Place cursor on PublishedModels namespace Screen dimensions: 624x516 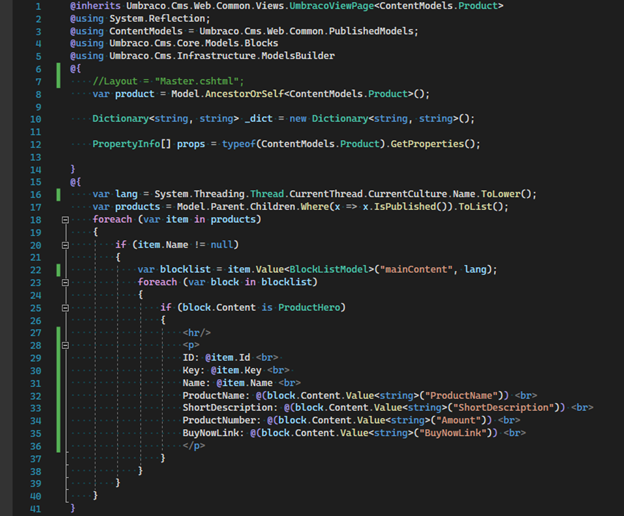tap(371, 31)
